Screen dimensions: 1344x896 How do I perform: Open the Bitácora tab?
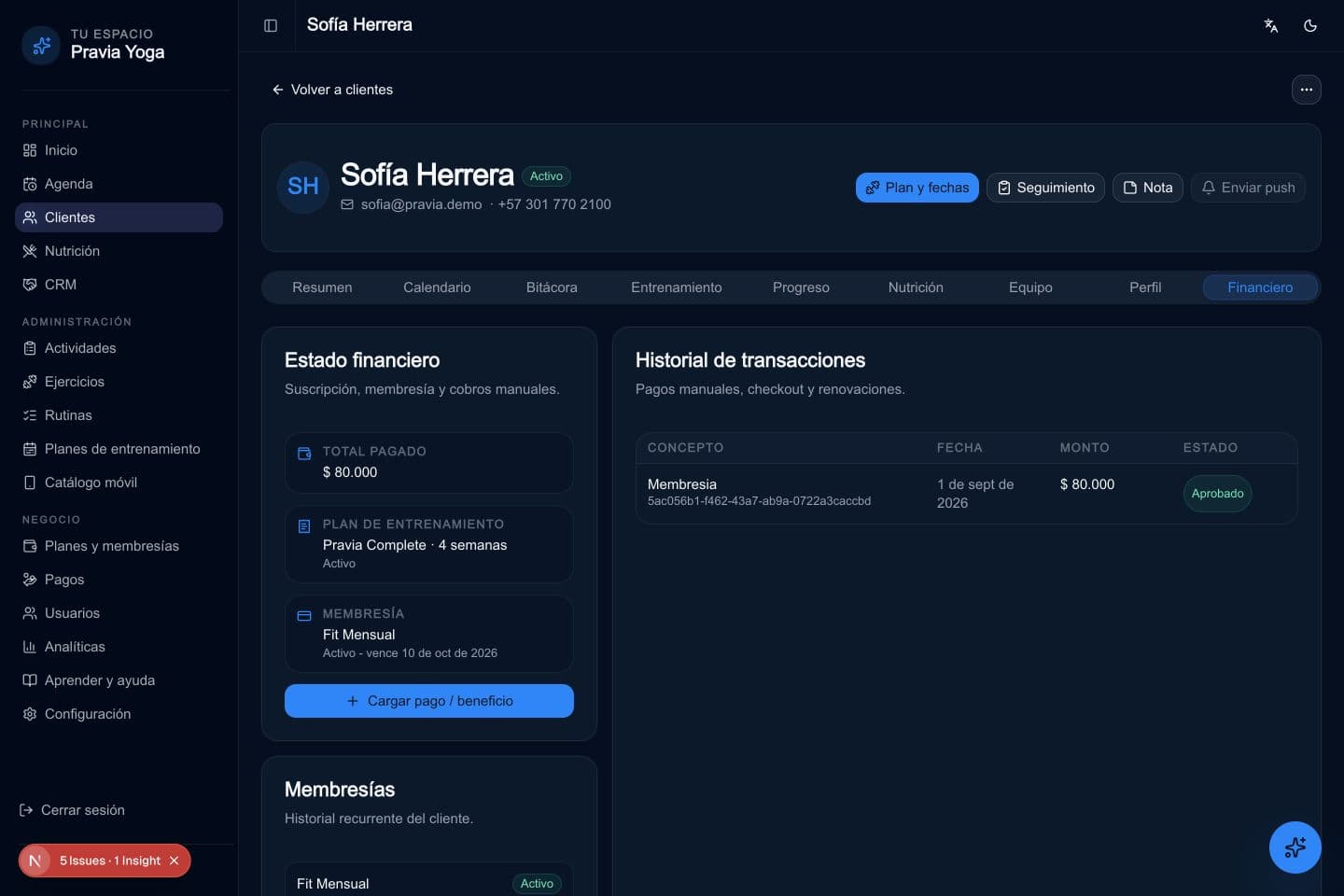pyautogui.click(x=552, y=287)
